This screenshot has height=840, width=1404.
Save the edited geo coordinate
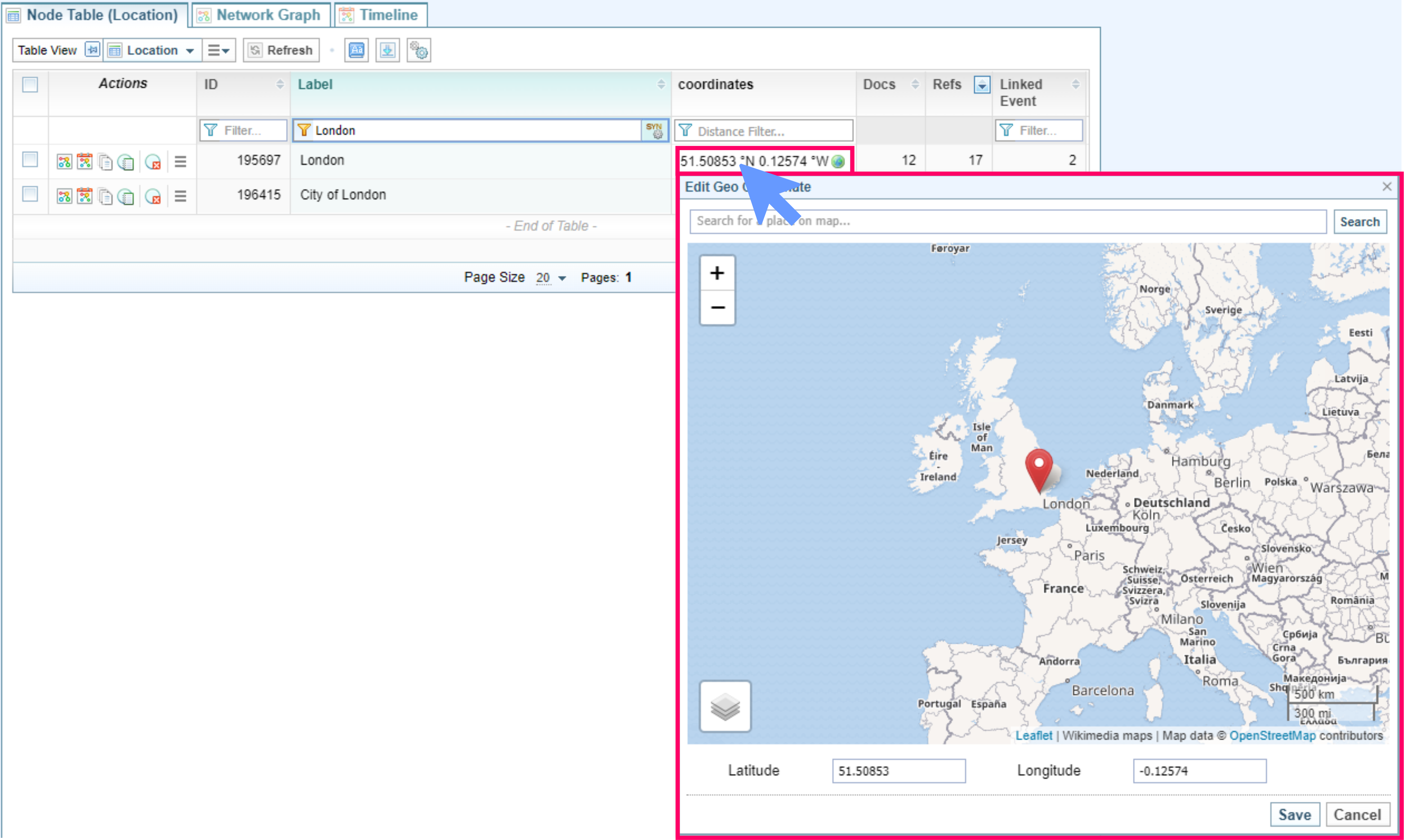(x=1294, y=815)
